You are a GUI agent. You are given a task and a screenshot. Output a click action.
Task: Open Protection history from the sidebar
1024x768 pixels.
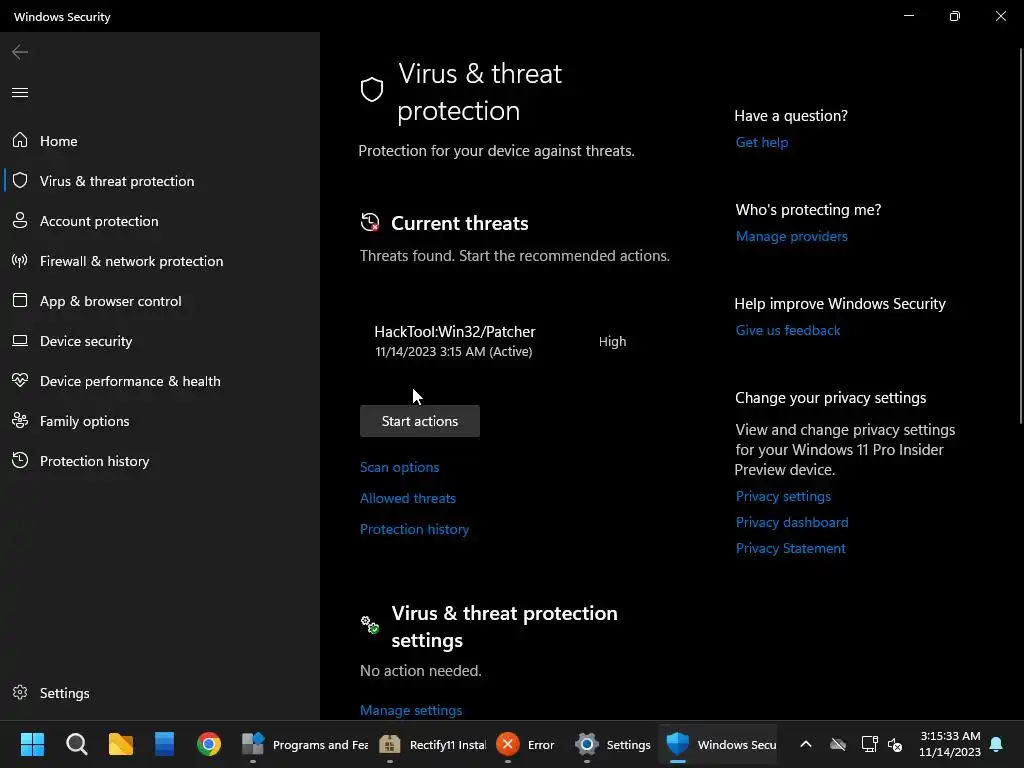tap(160, 461)
